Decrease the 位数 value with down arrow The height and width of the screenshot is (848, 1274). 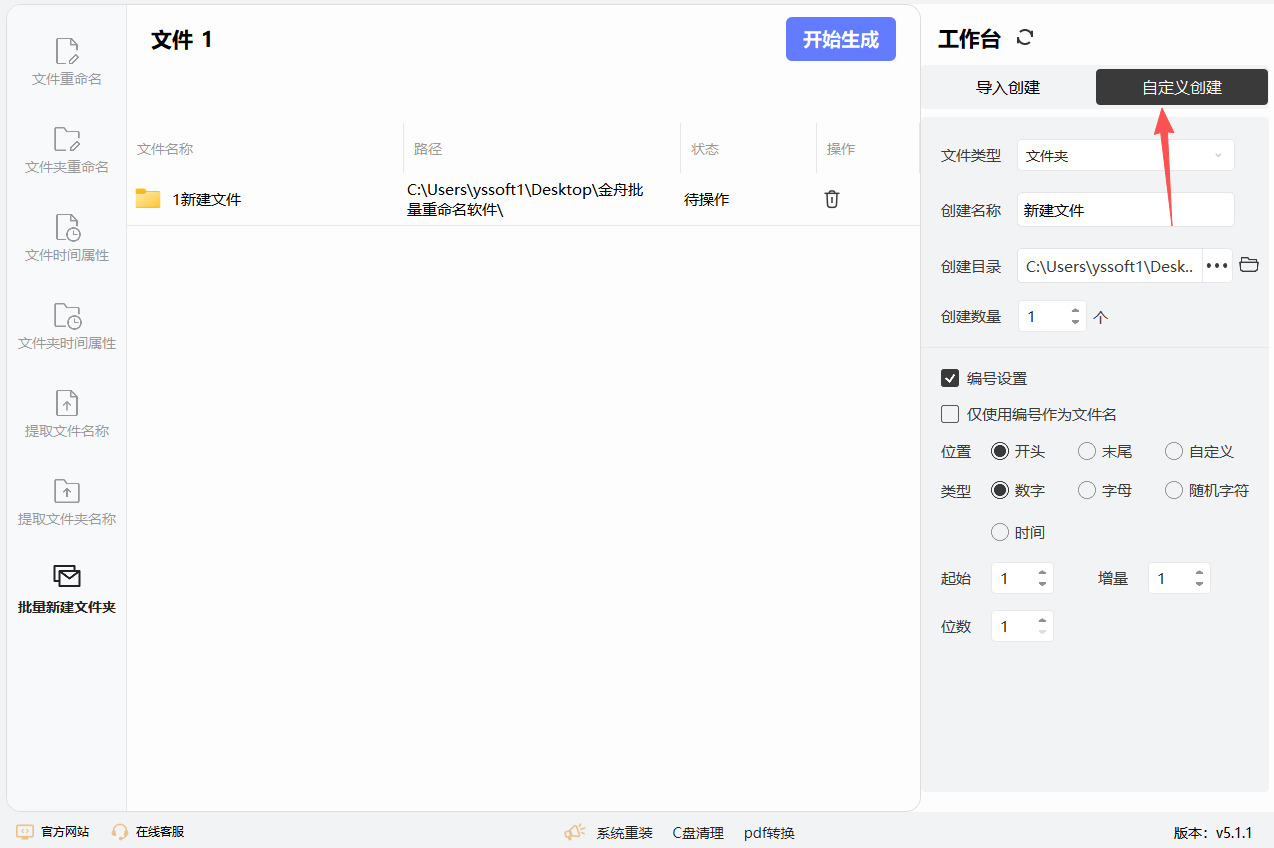tap(1042, 632)
